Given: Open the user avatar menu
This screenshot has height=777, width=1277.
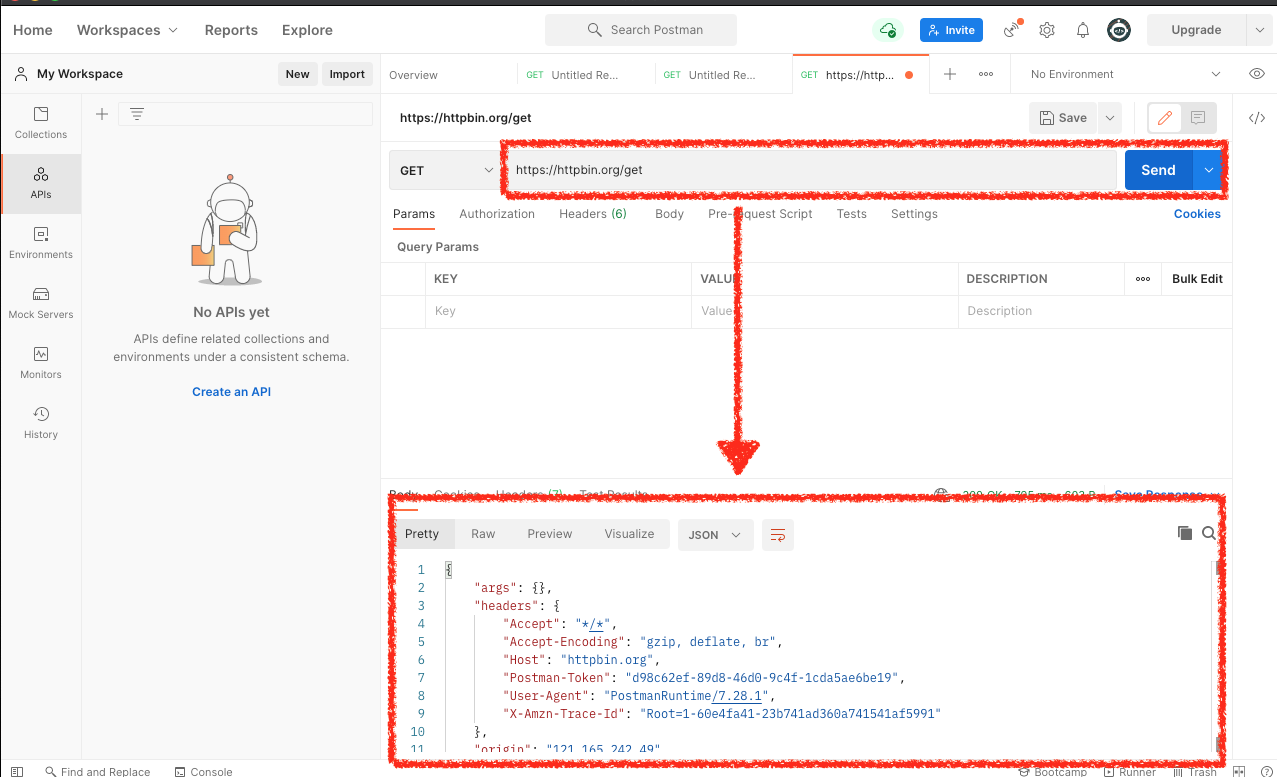Looking at the screenshot, I should [1119, 30].
